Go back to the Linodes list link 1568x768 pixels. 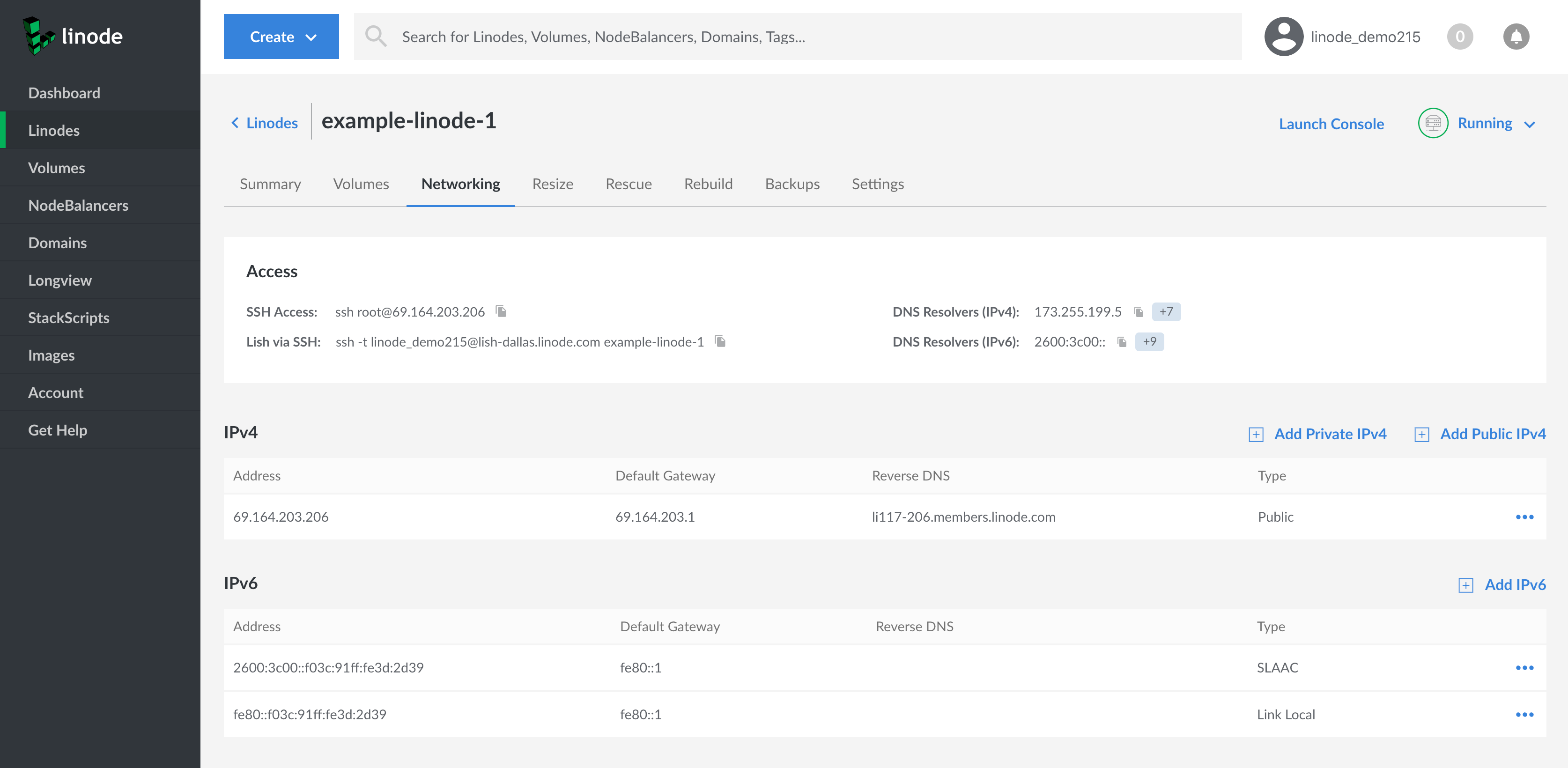click(272, 123)
